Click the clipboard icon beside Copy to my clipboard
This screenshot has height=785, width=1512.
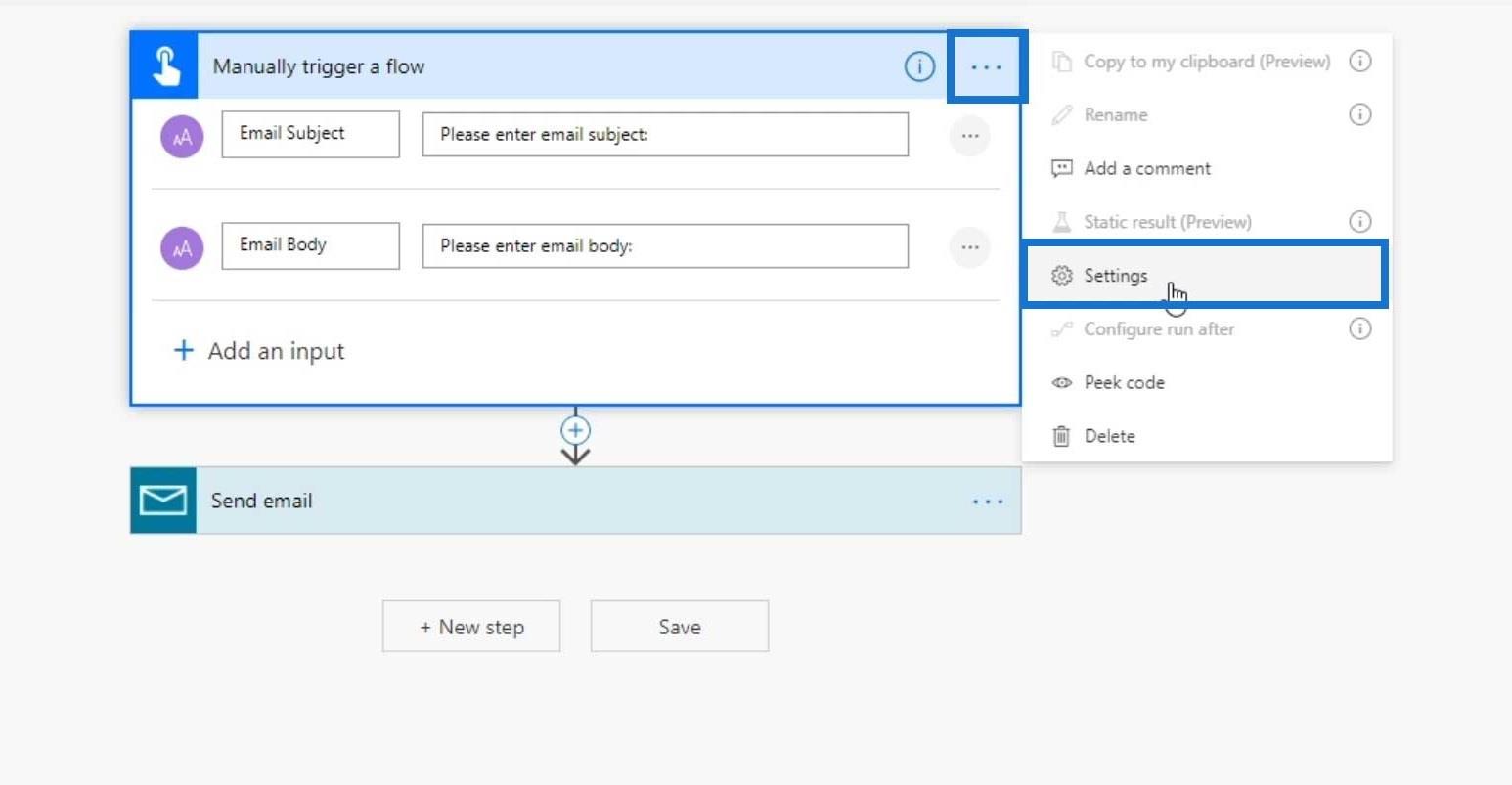(x=1062, y=62)
